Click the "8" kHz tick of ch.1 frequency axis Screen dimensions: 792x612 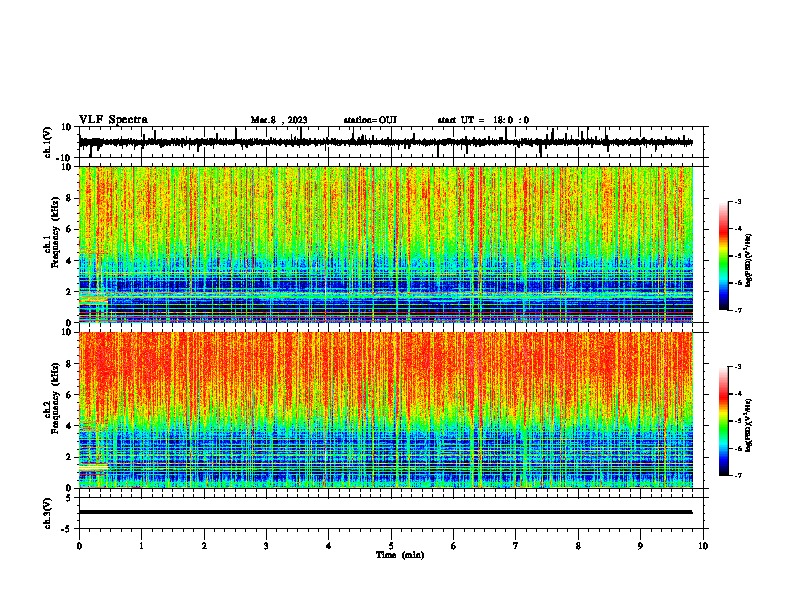[x=70, y=198]
